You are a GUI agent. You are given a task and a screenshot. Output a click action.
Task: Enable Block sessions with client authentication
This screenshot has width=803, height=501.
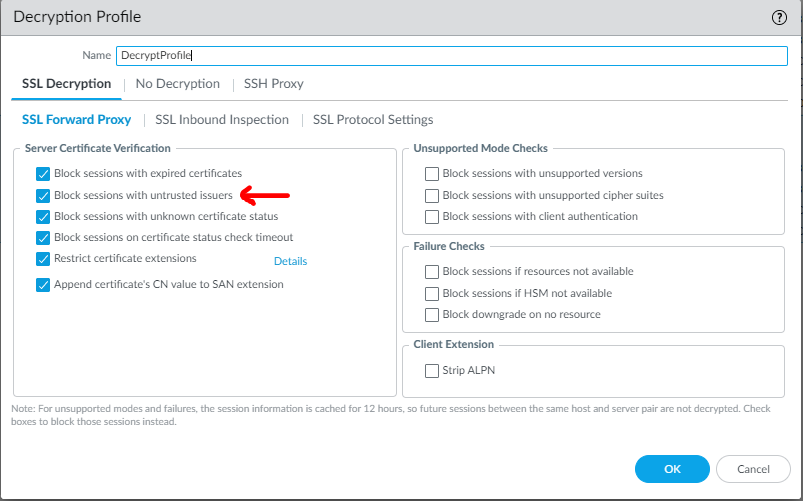[432, 217]
